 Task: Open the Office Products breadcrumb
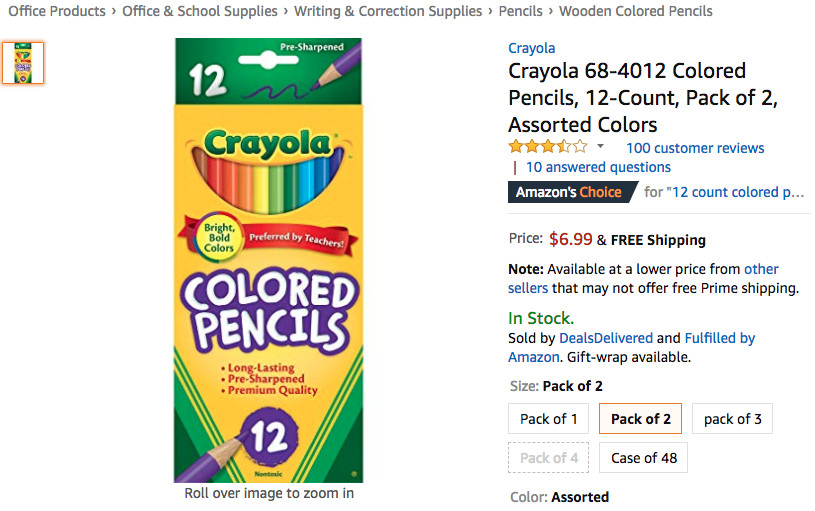[x=57, y=12]
